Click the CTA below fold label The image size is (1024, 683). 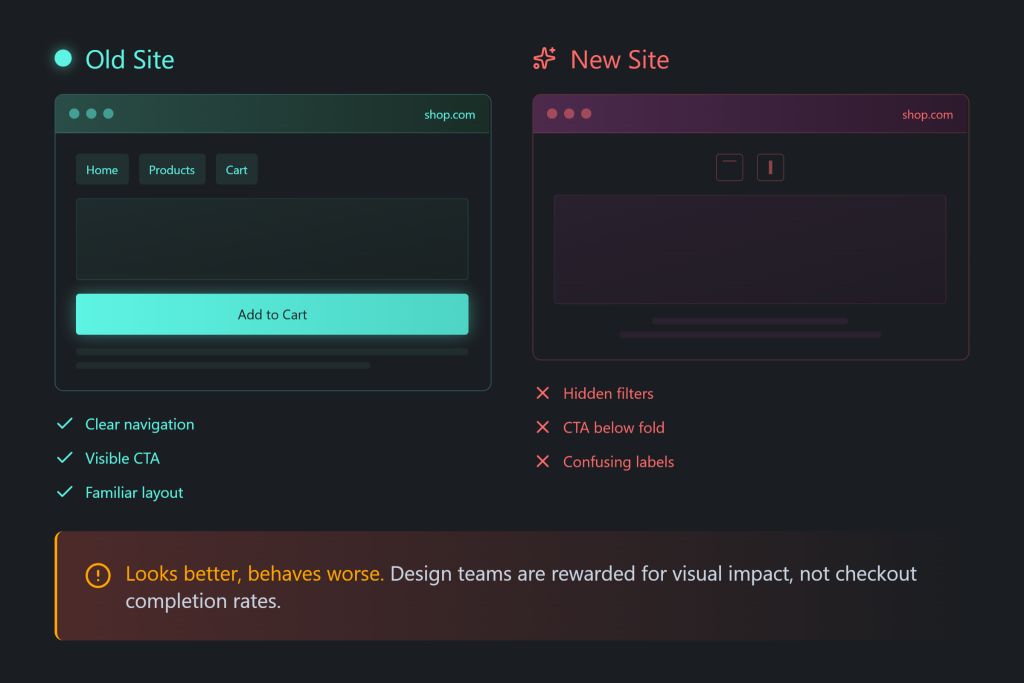[614, 427]
